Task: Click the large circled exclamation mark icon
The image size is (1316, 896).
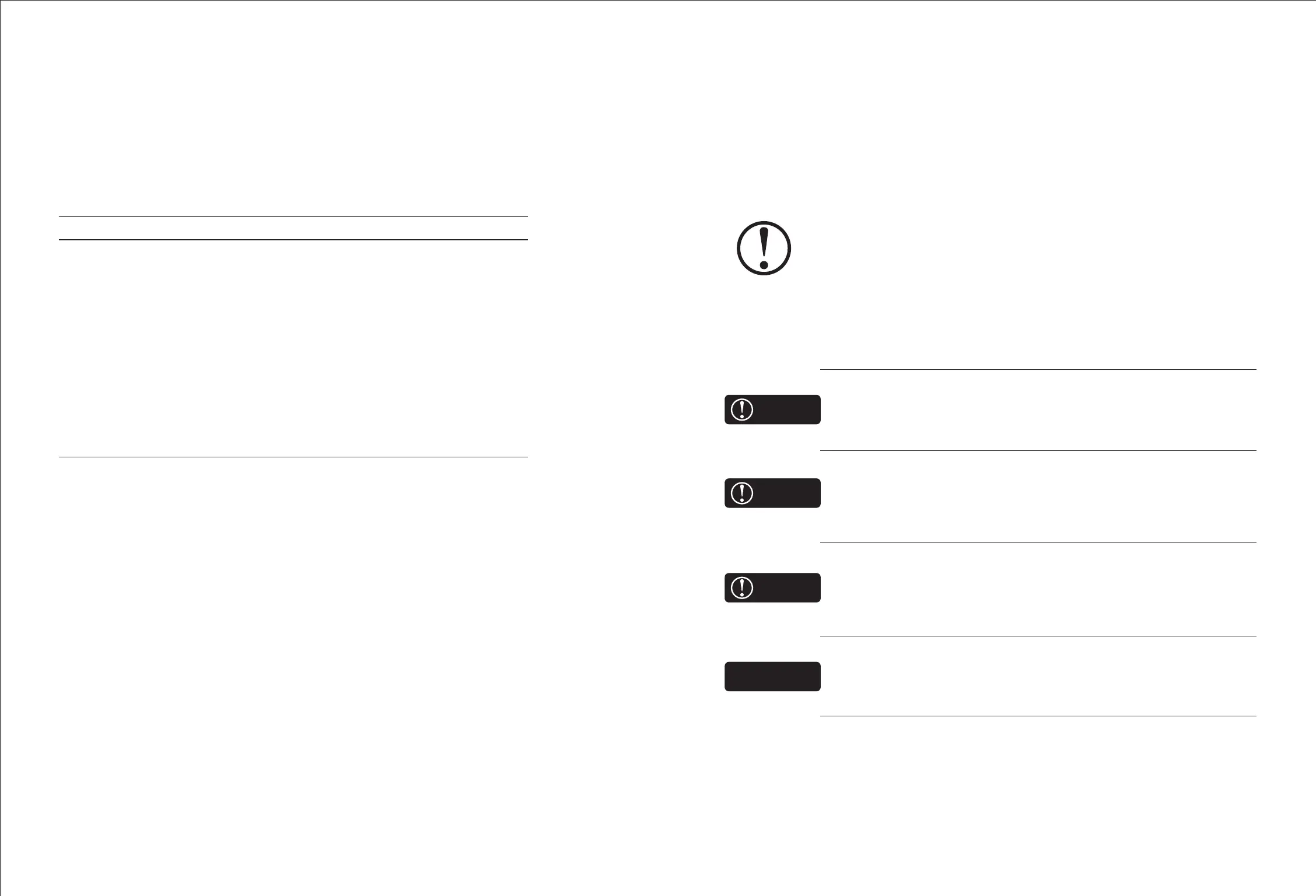Action: click(764, 248)
